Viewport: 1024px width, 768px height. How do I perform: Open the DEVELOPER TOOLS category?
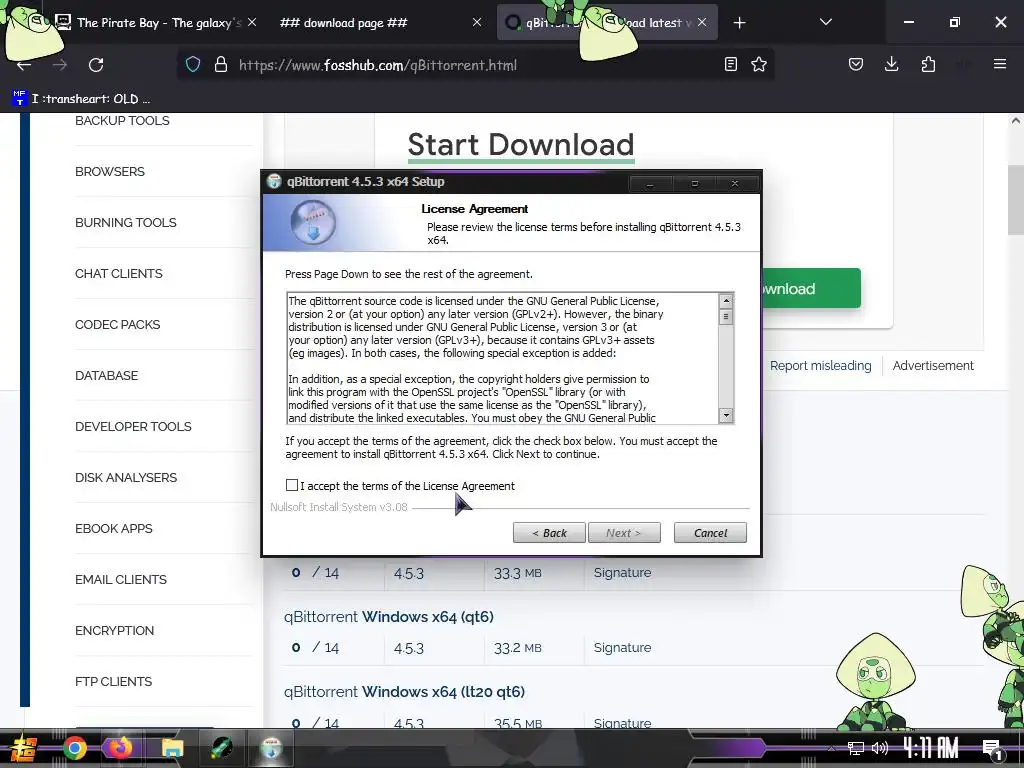[x=133, y=426]
